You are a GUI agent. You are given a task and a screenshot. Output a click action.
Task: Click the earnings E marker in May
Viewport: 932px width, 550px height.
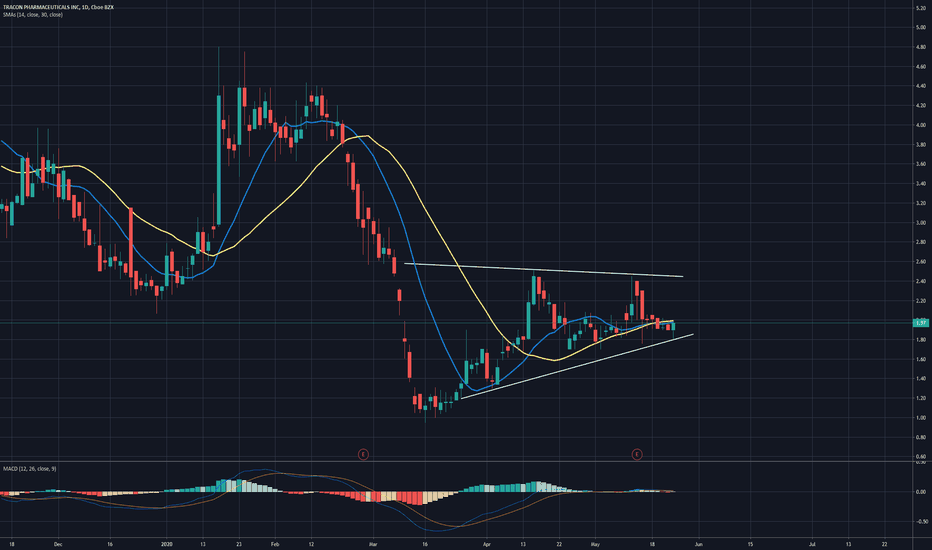637,454
